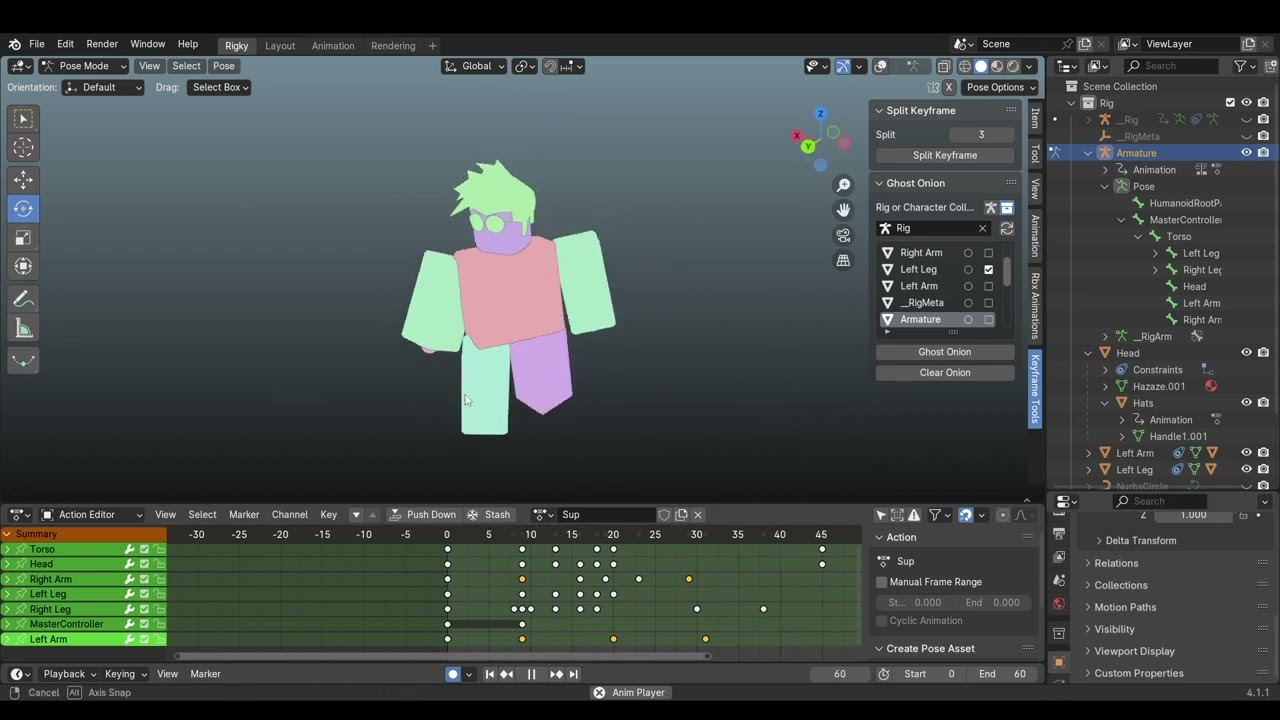
Task: Click the Clear Onion button
Action: pyautogui.click(x=944, y=373)
